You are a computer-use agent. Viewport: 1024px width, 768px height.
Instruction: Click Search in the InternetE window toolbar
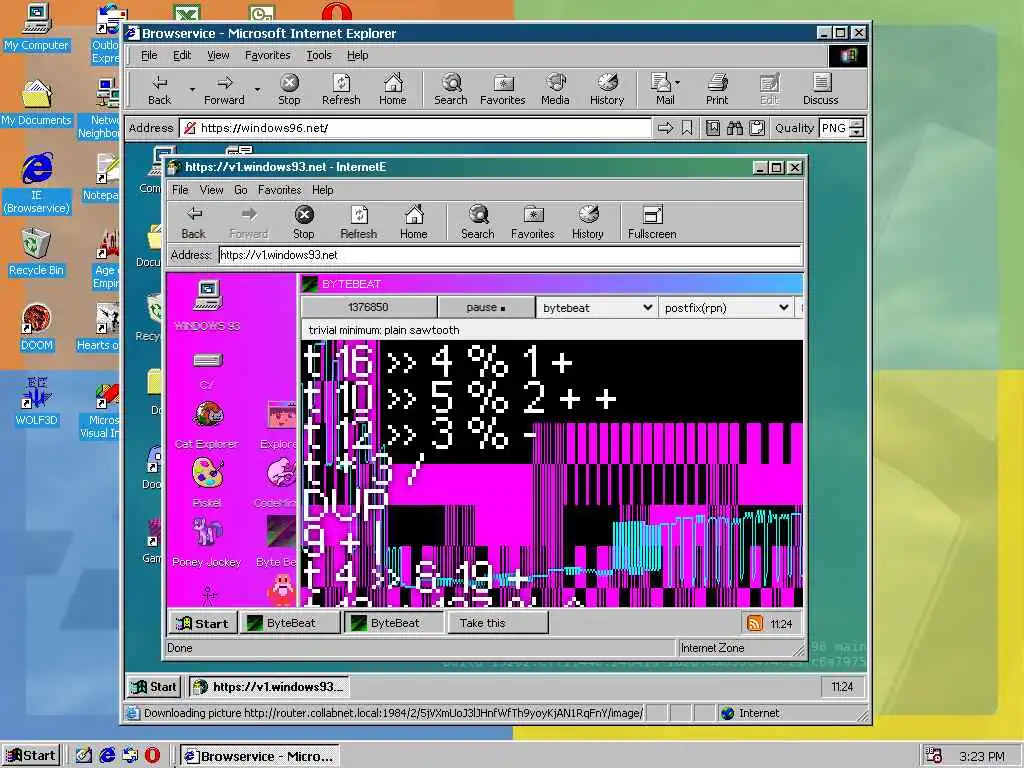[477, 223]
